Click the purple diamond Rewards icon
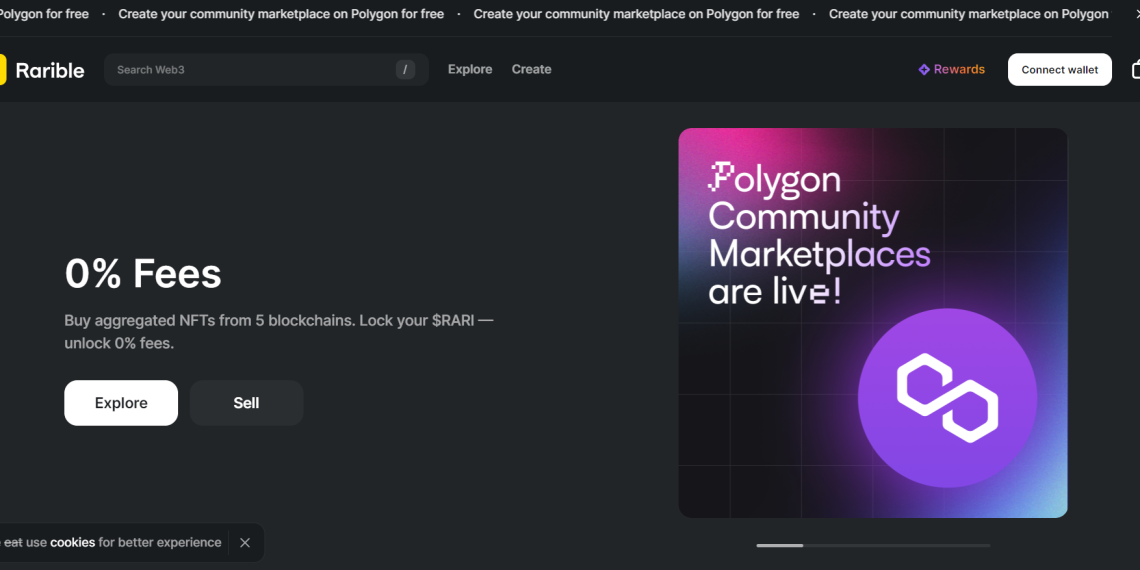Screen dimensions: 1140x570 pyautogui.click(x=924, y=70)
